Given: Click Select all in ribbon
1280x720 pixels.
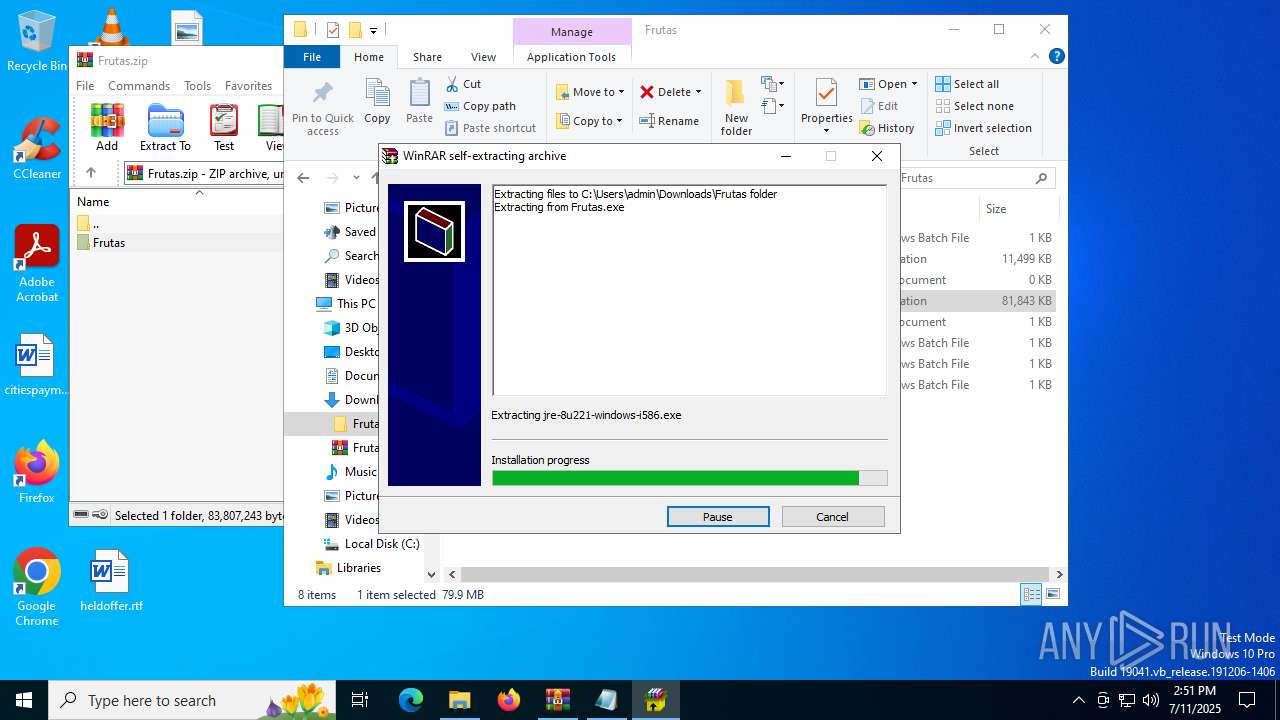Looking at the screenshot, I should pos(967,84).
